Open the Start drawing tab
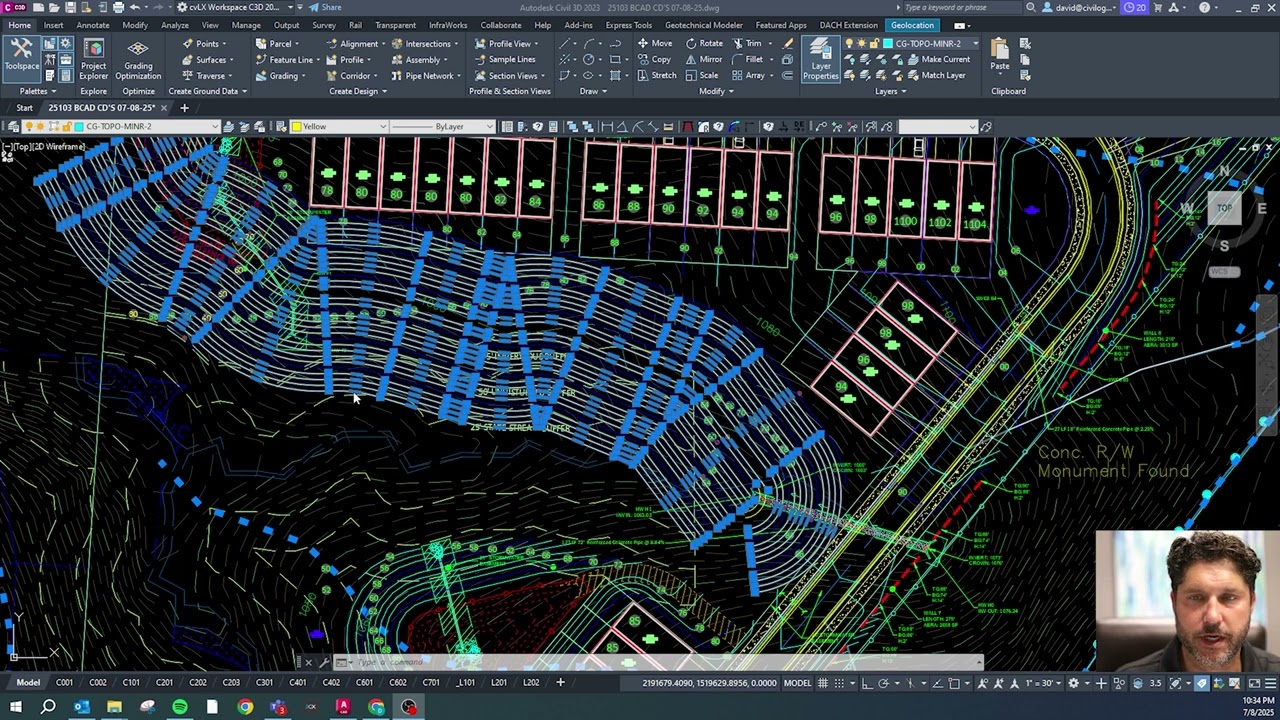 (24, 108)
